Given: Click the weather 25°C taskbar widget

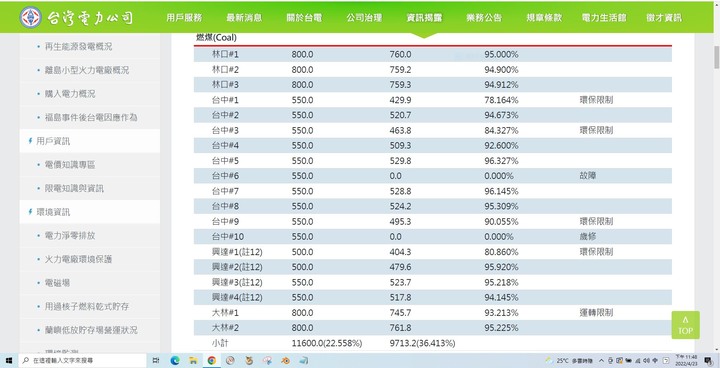Looking at the screenshot, I should (x=569, y=361).
